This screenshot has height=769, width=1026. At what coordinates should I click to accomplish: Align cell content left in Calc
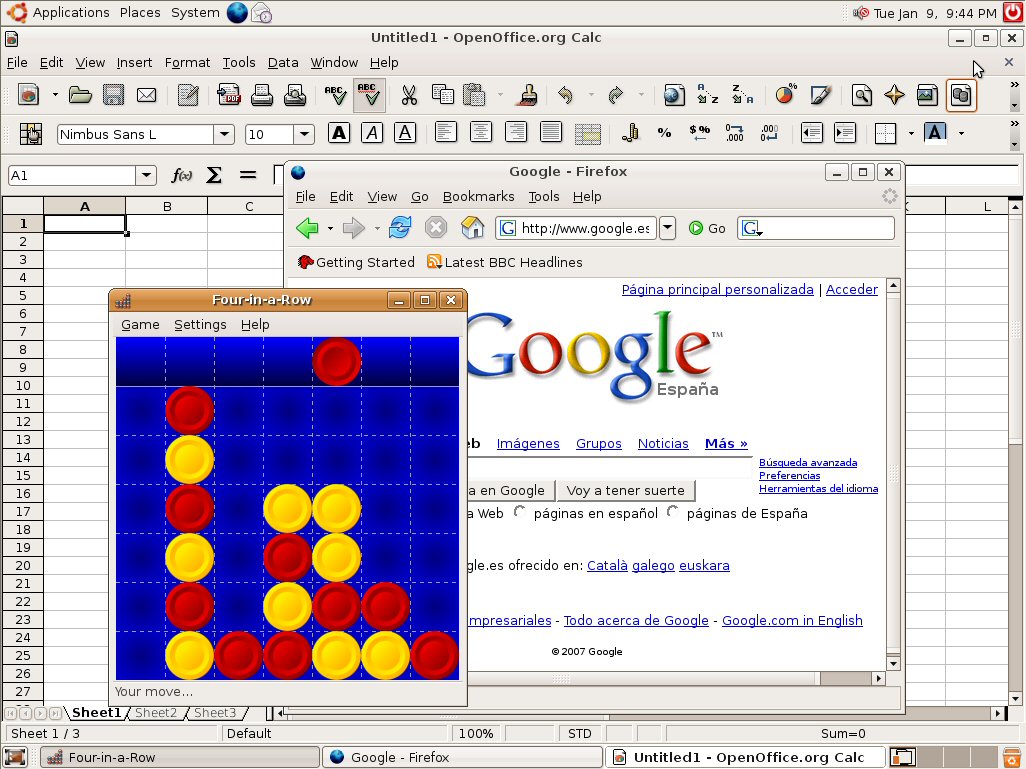(x=446, y=134)
